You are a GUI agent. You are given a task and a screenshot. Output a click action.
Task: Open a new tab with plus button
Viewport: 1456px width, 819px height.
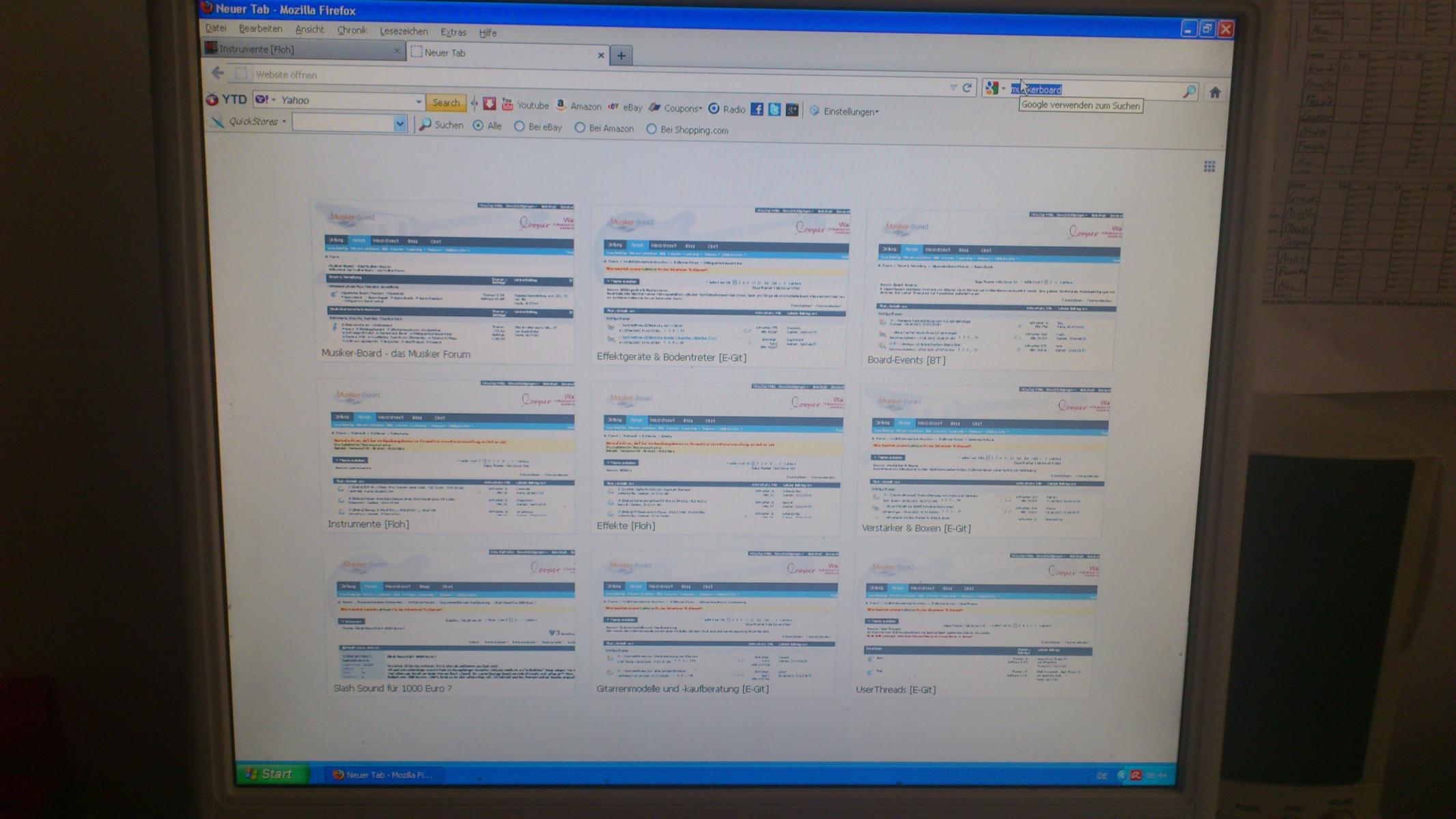tap(621, 56)
